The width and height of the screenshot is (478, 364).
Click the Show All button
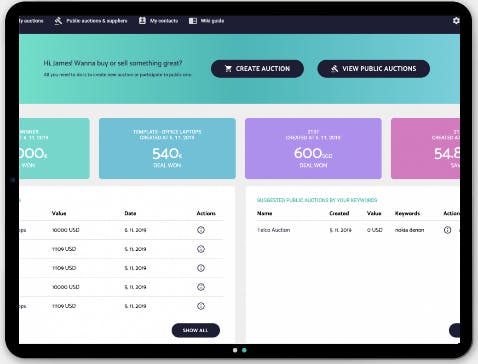tap(196, 330)
